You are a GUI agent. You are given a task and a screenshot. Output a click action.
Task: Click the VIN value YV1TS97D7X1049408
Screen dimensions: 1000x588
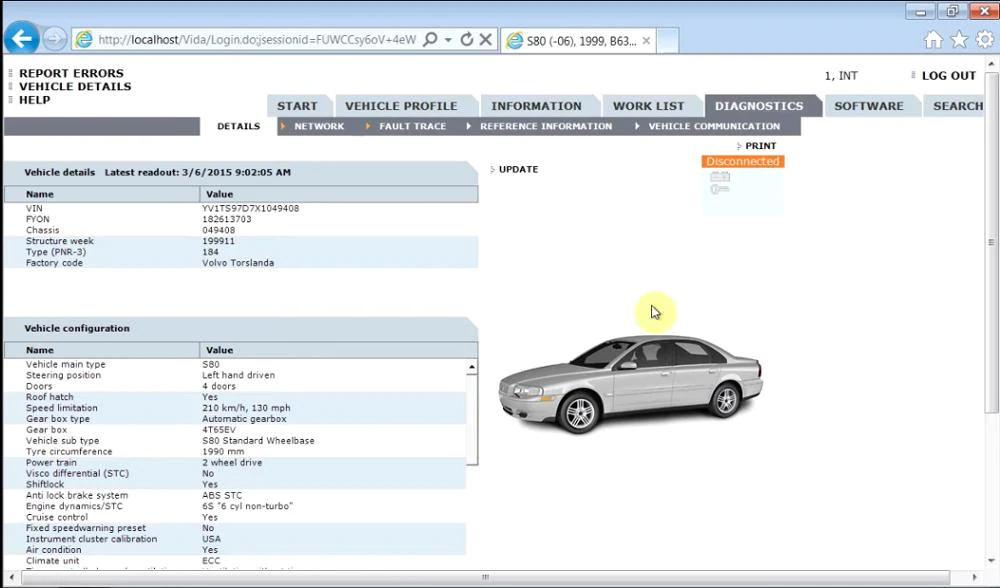coord(251,209)
